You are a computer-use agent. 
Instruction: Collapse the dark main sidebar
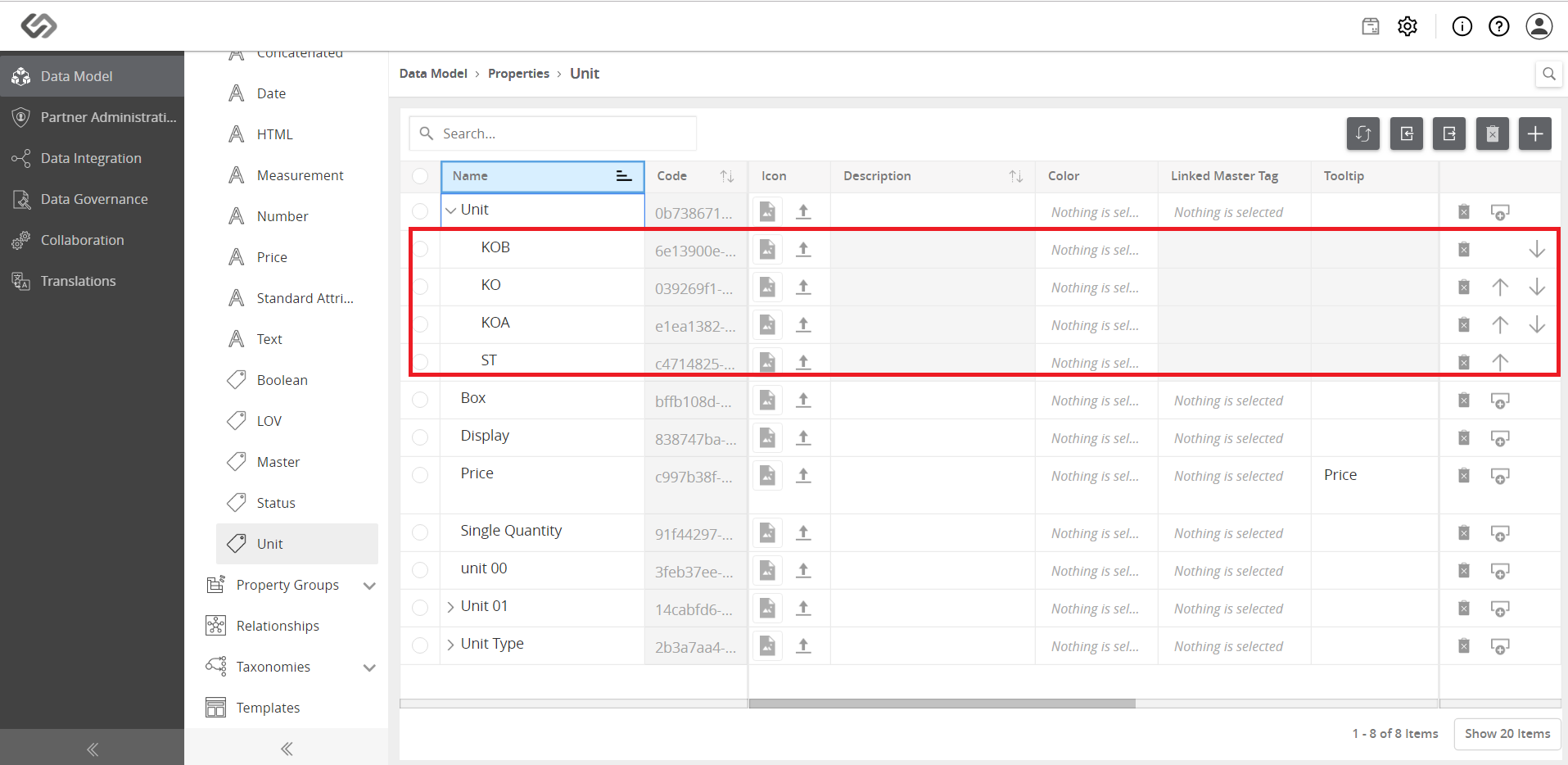tap(92, 749)
